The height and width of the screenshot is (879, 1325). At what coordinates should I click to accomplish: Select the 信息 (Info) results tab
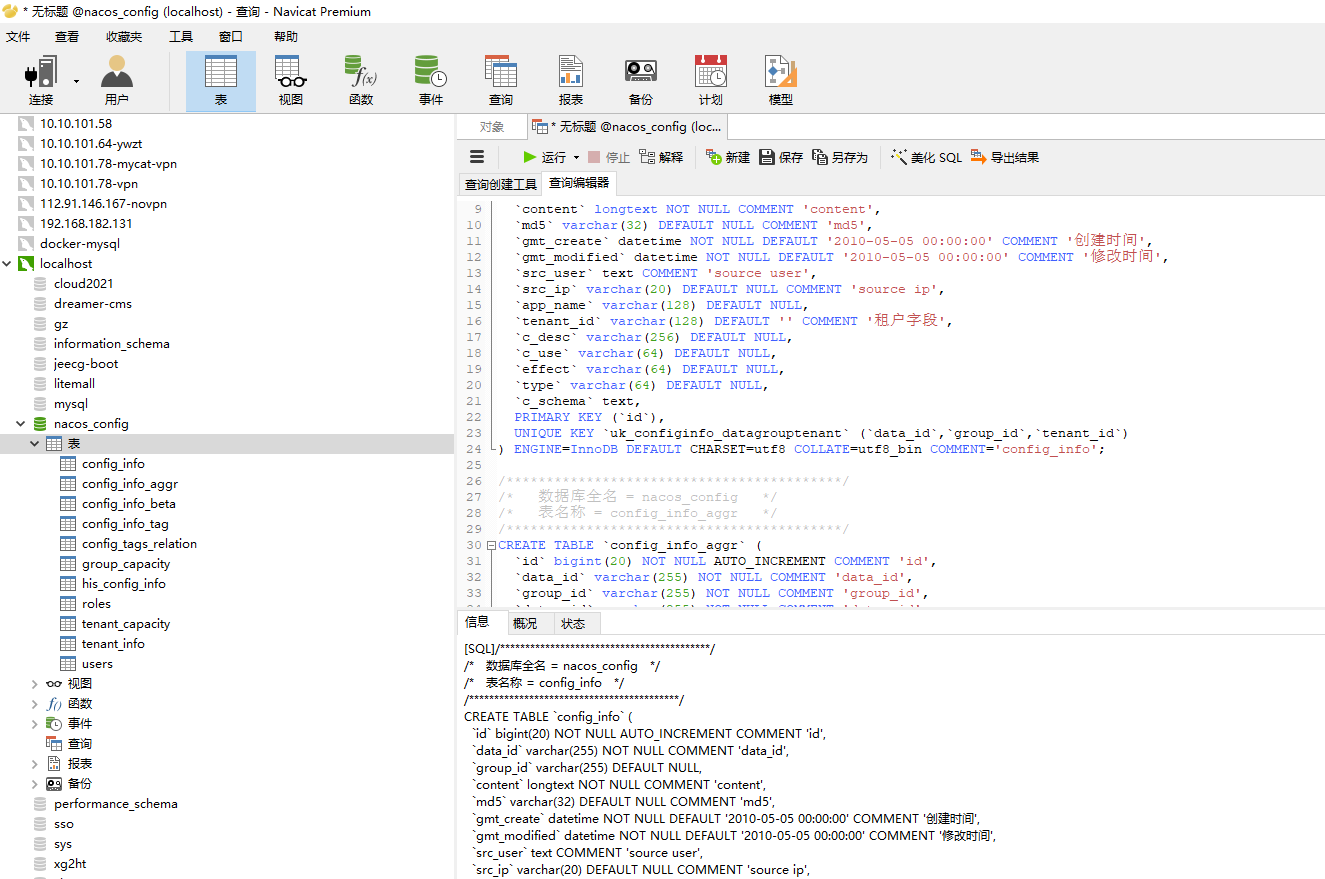[x=478, y=622]
